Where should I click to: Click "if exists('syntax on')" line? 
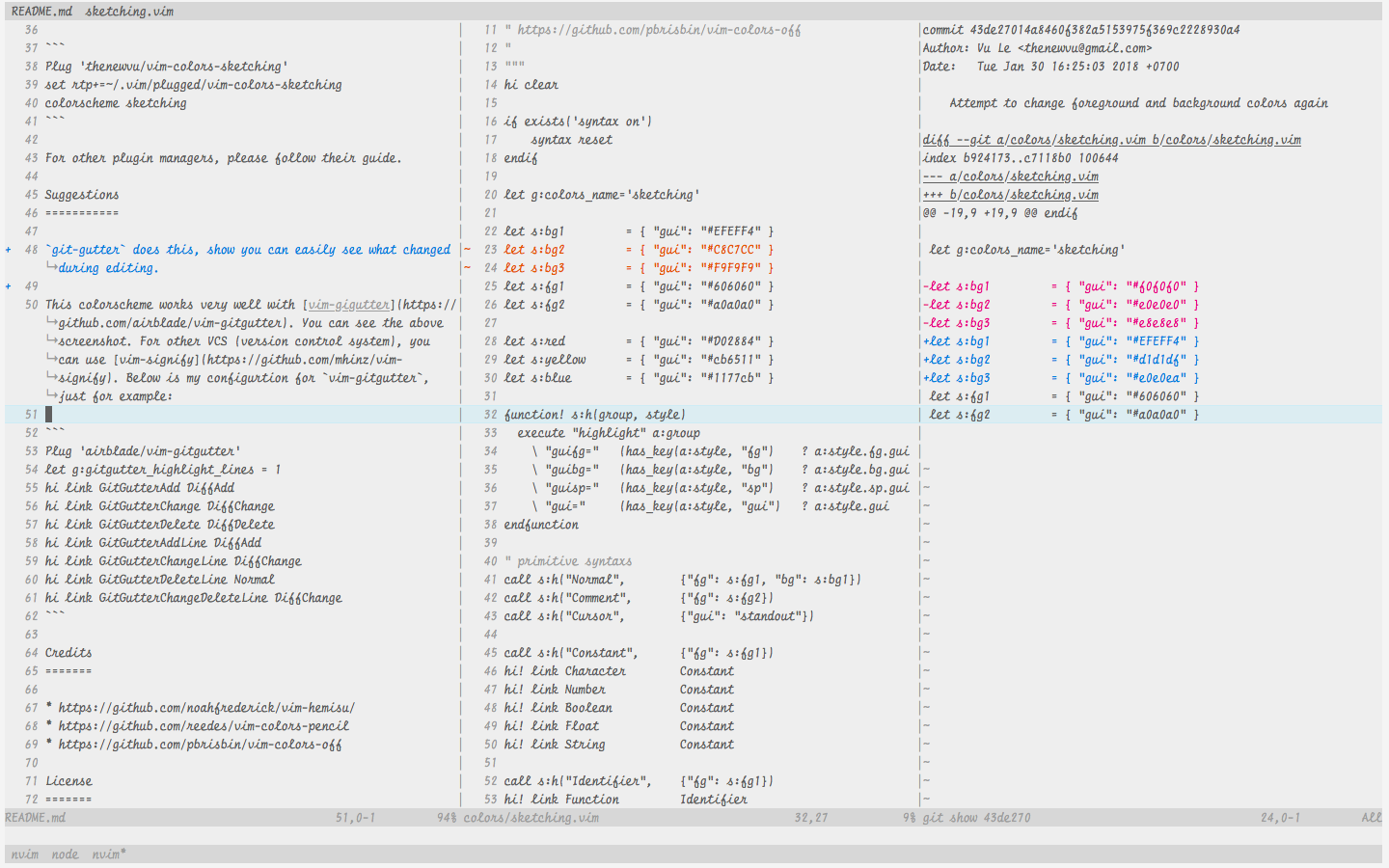578,122
